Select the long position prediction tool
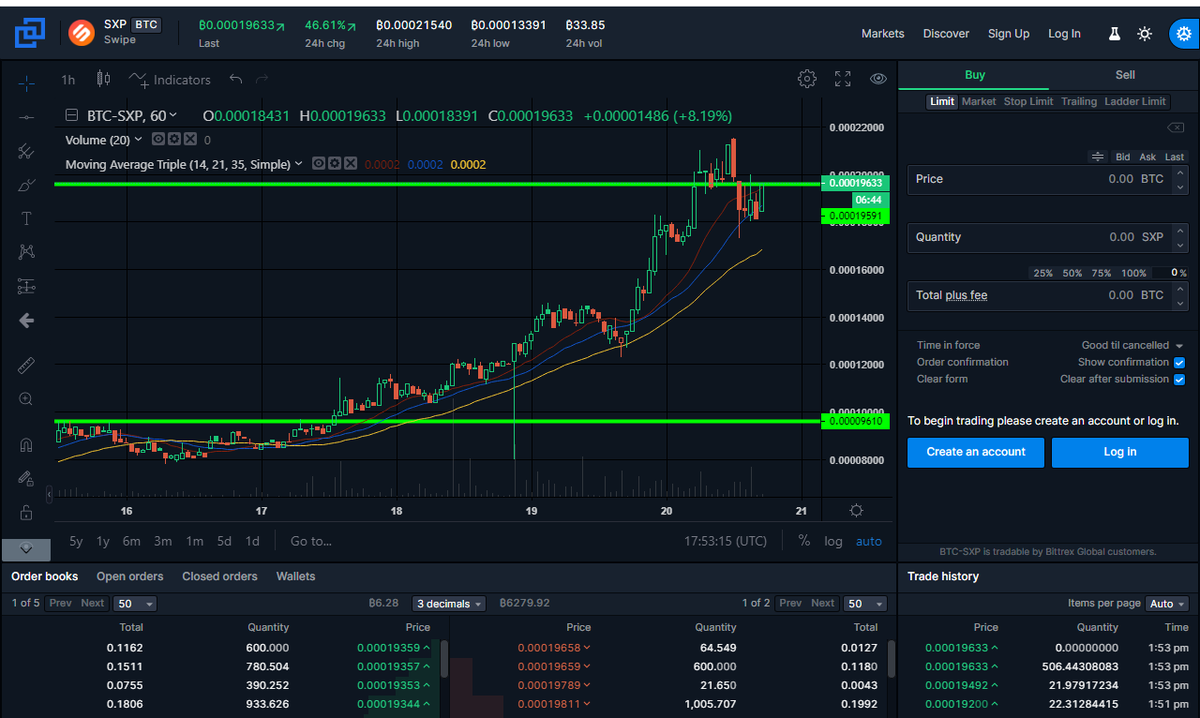The height and width of the screenshot is (718, 1200). 27,286
